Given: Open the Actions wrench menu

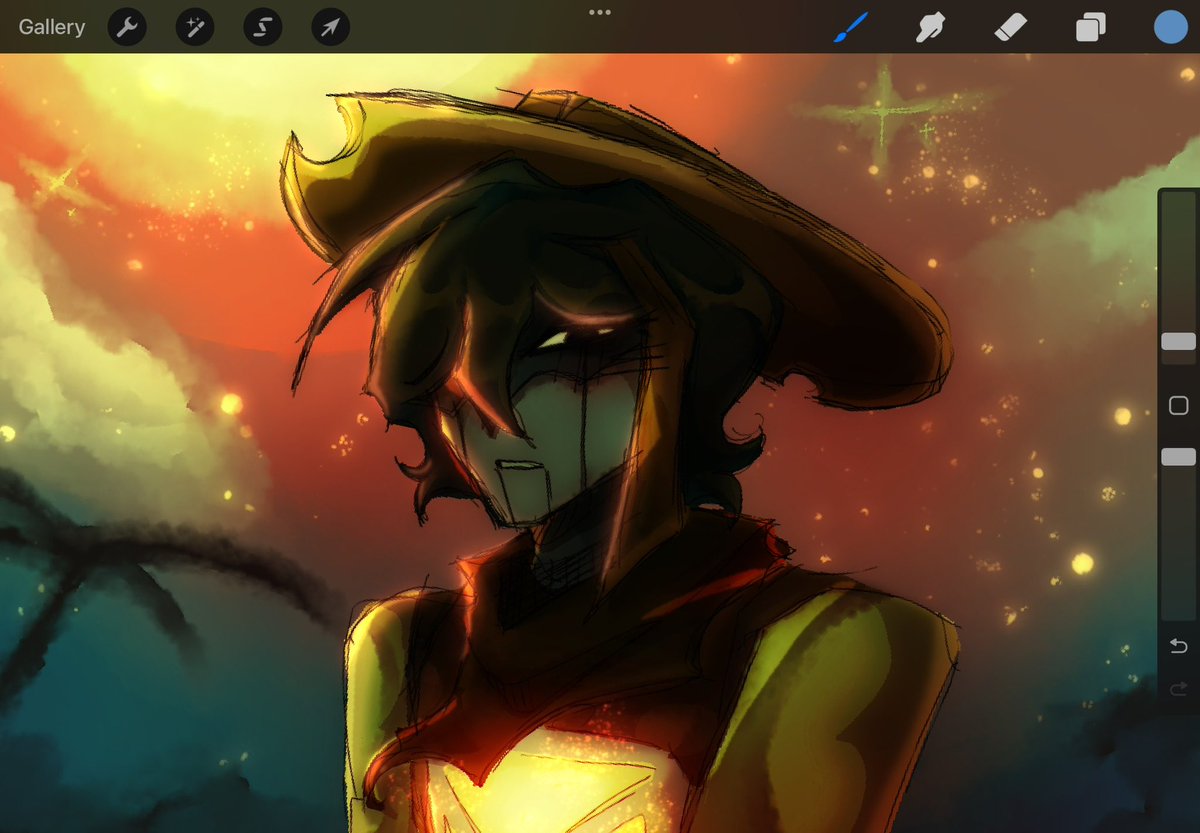Looking at the screenshot, I should (127, 27).
